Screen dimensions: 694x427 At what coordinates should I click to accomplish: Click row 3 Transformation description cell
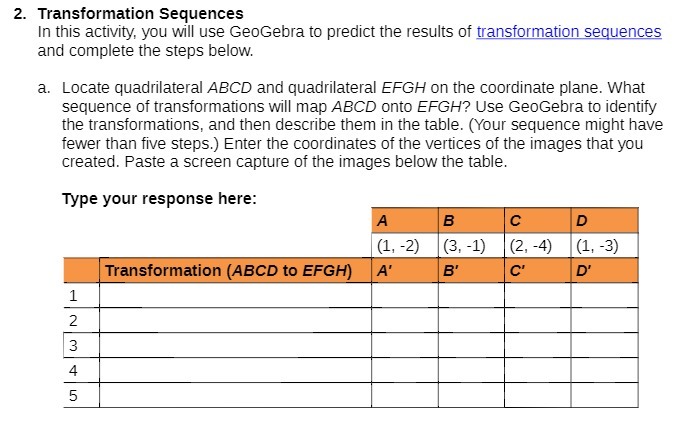pyautogui.click(x=235, y=345)
